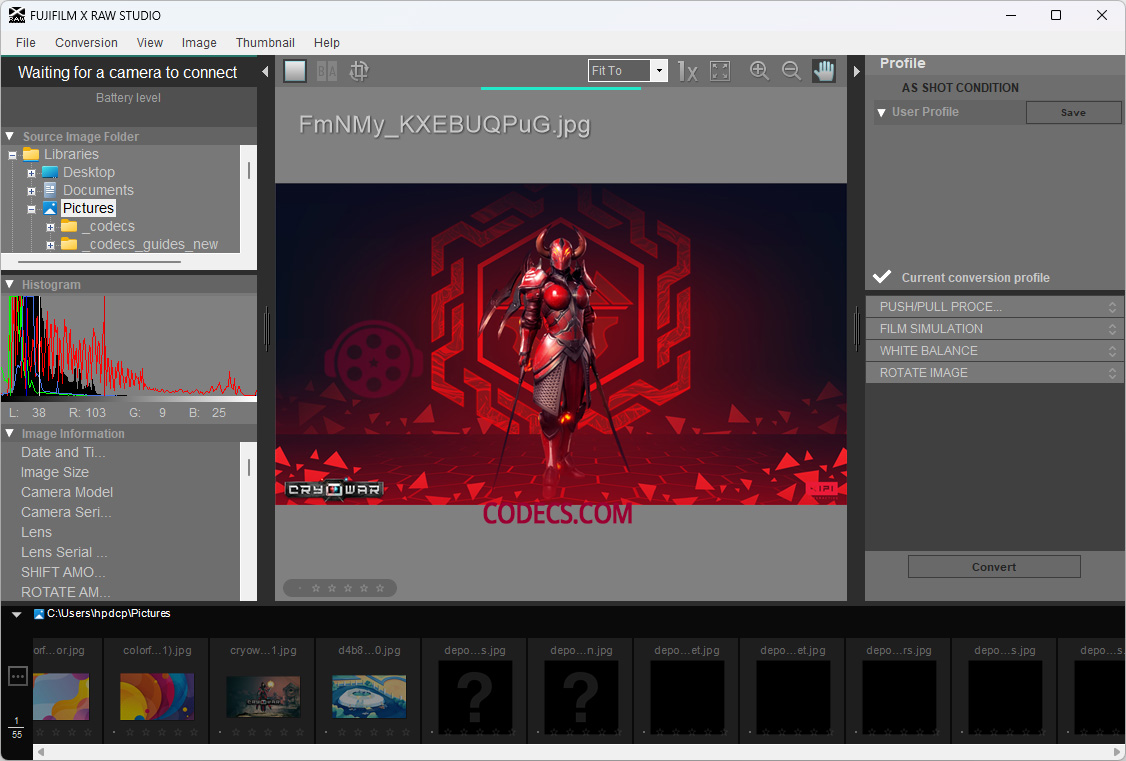1126x761 pixels.
Task: Expand the Documents tree node
Action: point(32,191)
